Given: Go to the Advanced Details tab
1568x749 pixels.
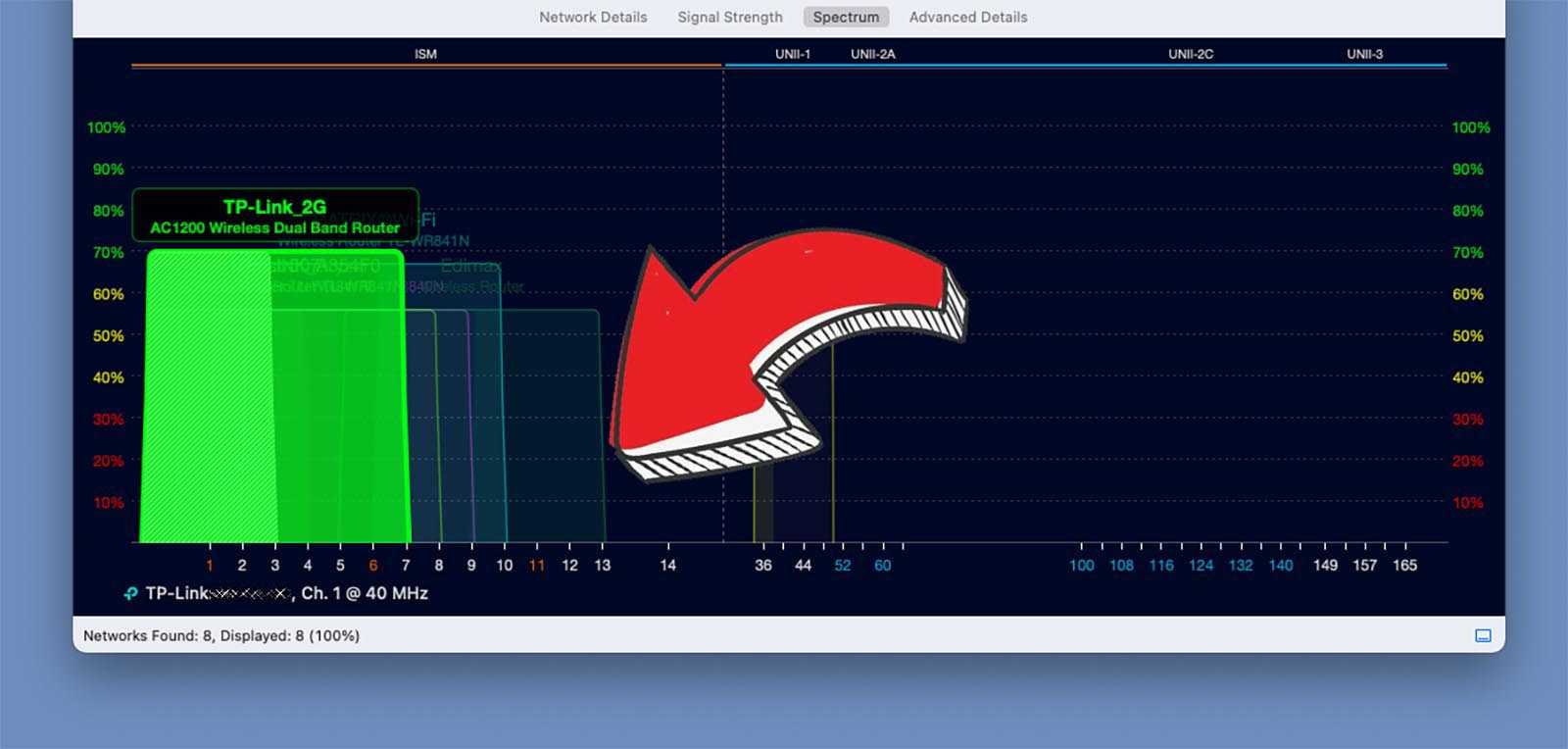Looking at the screenshot, I should (x=968, y=17).
